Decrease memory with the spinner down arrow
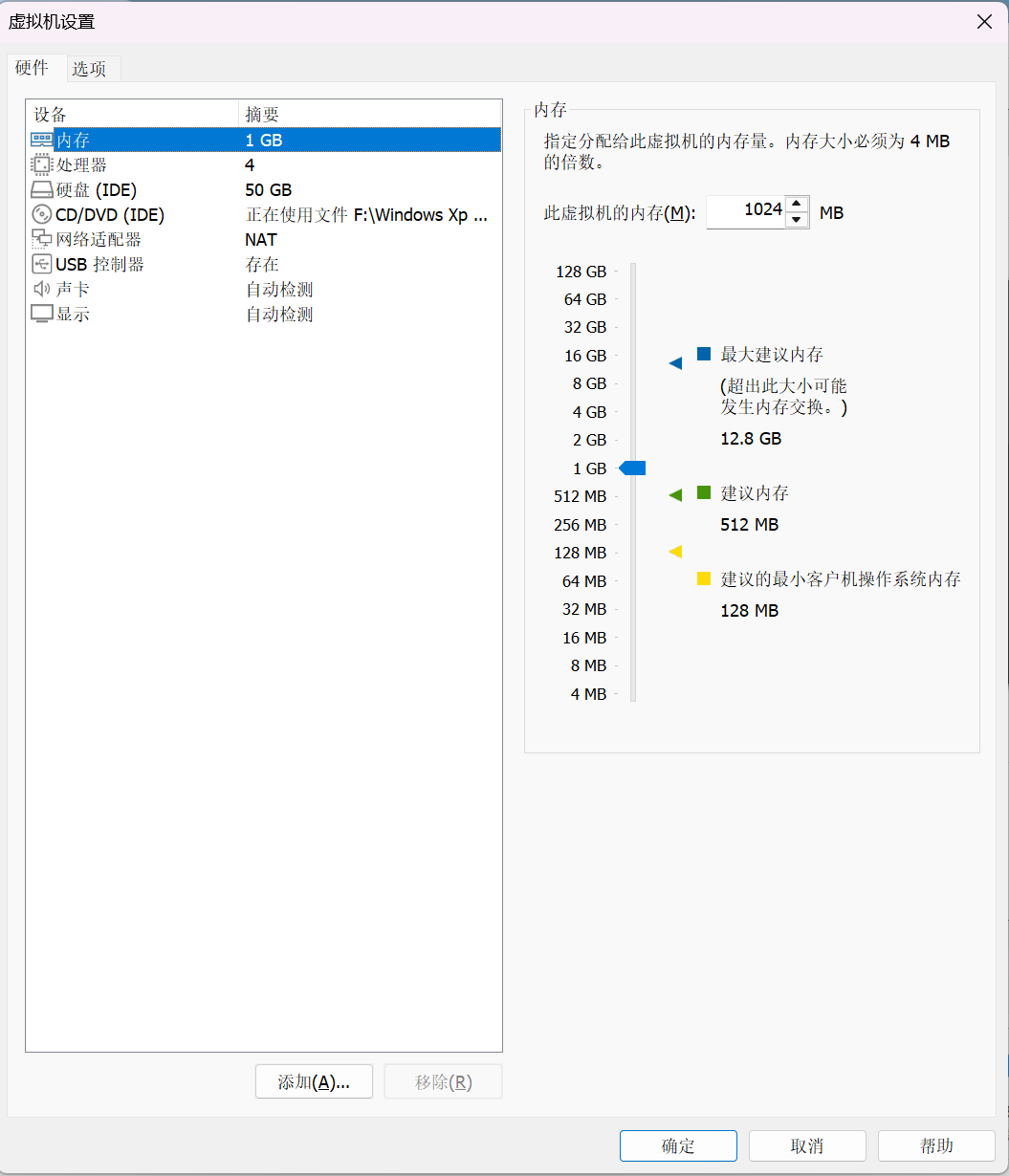The image size is (1009, 1176). point(797,220)
